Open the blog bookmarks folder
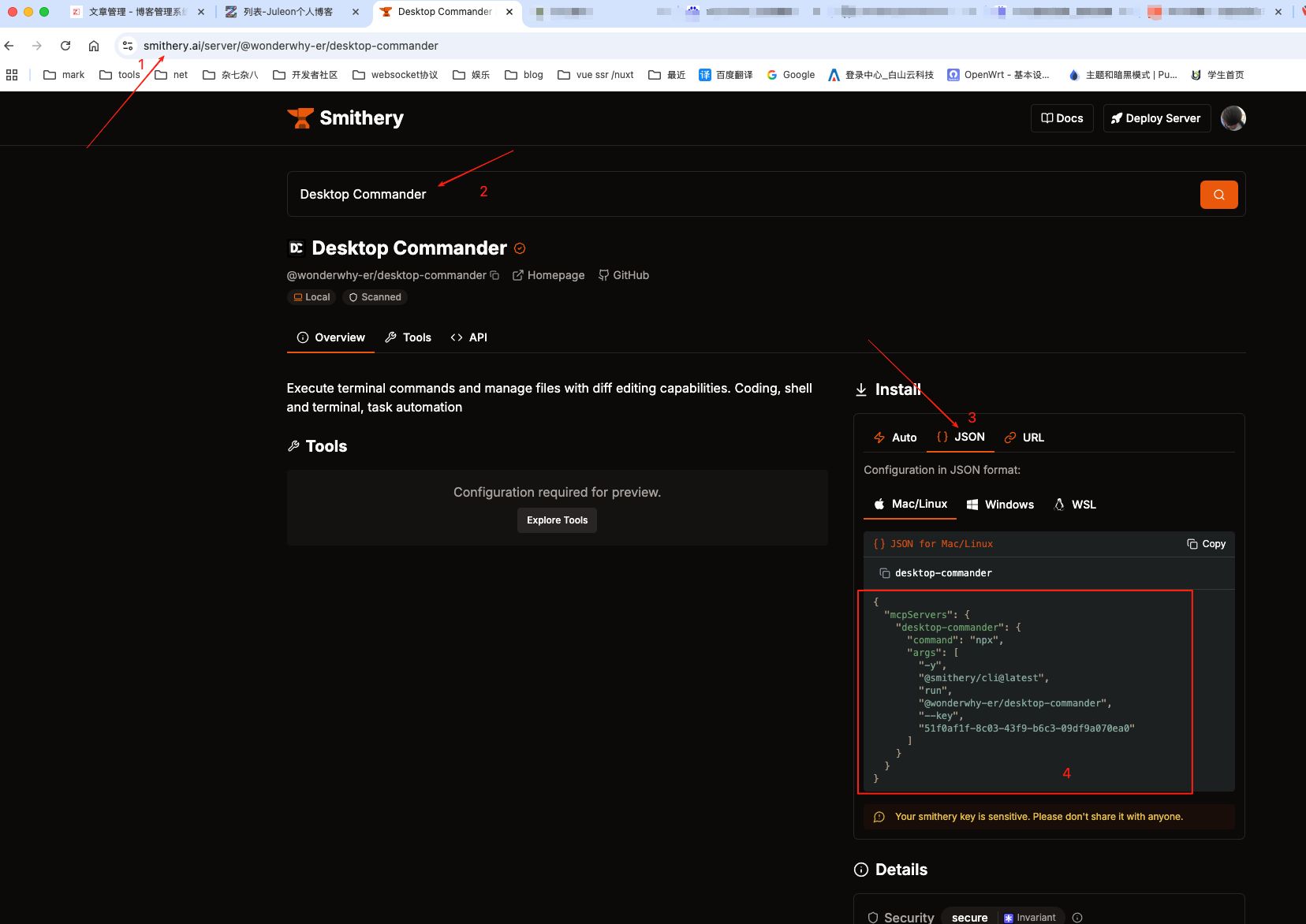The image size is (1306, 924). [x=524, y=75]
